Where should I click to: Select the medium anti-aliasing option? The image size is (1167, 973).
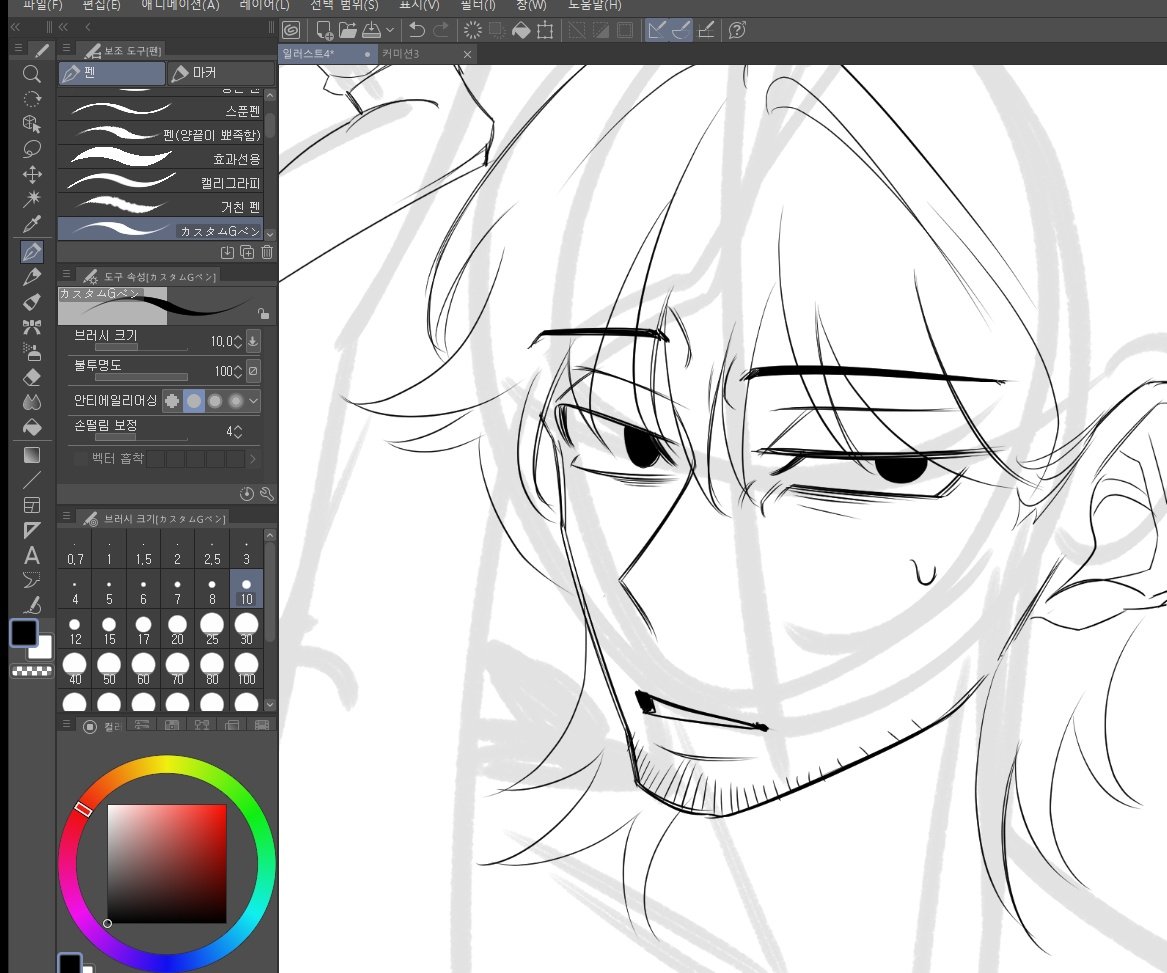click(215, 401)
